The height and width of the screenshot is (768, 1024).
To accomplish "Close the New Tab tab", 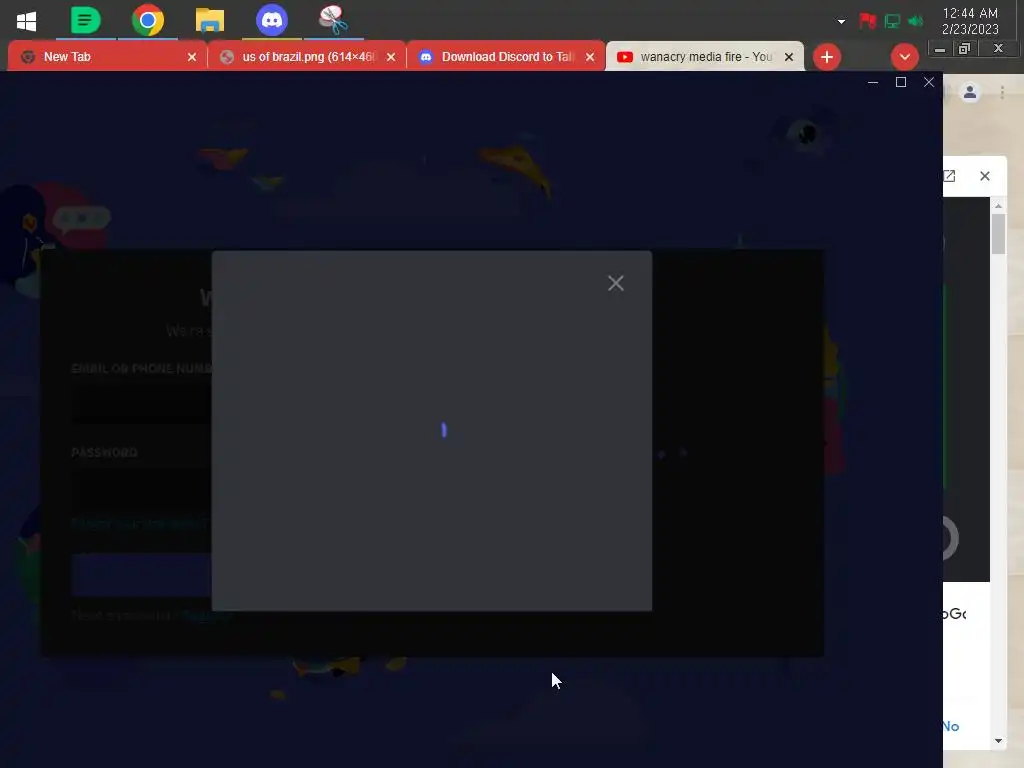I will [x=192, y=57].
